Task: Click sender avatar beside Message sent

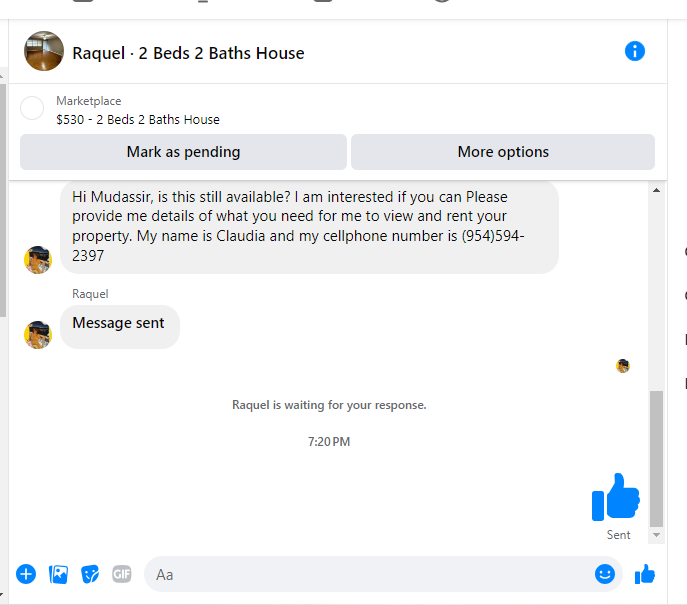Action: tap(38, 335)
